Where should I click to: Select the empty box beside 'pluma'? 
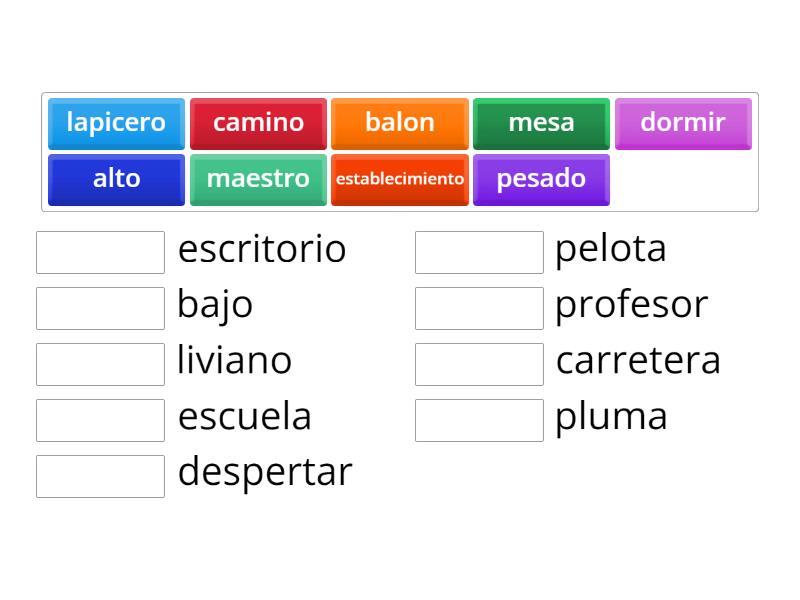[479, 420]
